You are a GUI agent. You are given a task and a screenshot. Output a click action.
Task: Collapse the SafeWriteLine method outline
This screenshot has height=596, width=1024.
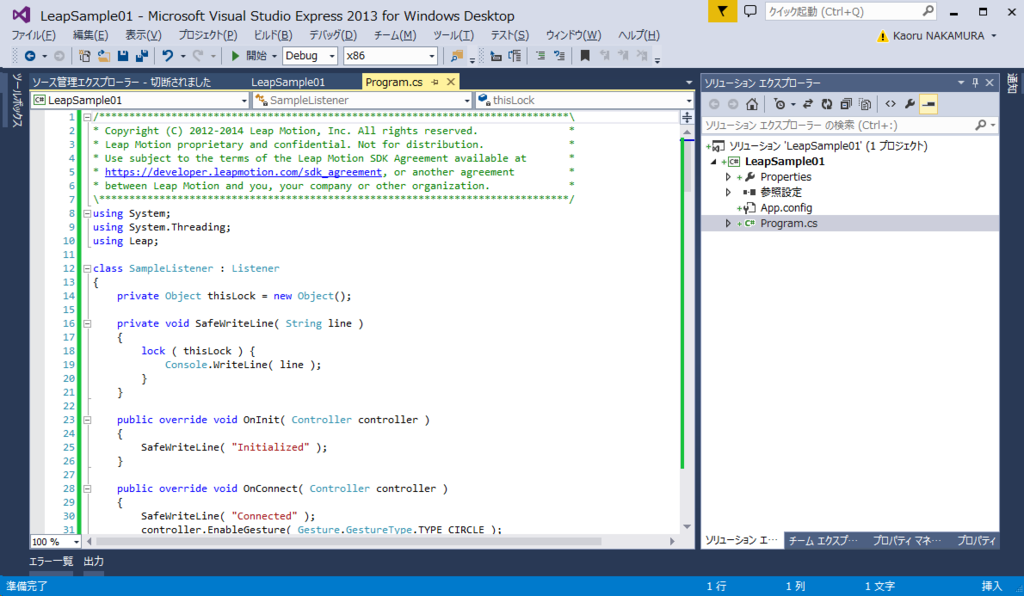(x=87, y=324)
